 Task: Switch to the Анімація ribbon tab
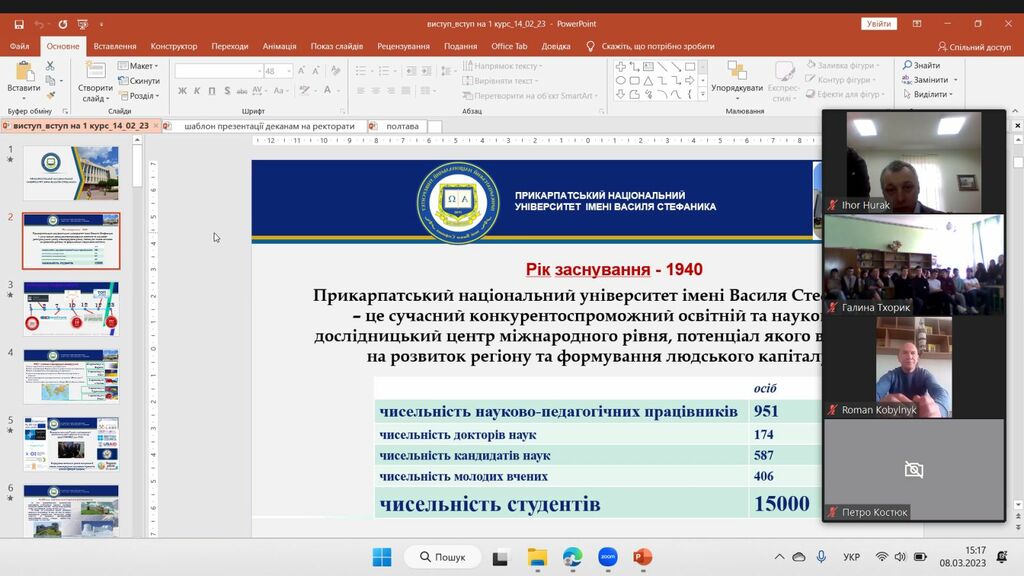coord(279,46)
